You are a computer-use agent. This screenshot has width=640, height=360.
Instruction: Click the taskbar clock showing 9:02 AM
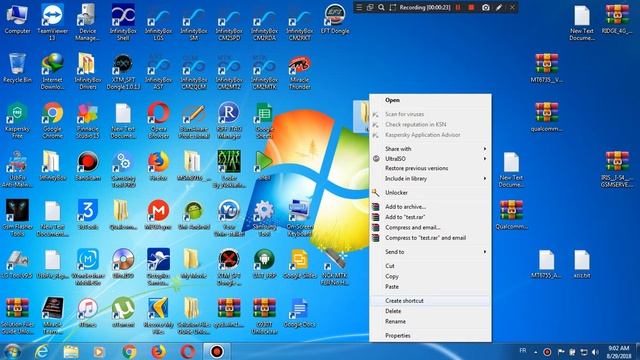tap(619, 352)
